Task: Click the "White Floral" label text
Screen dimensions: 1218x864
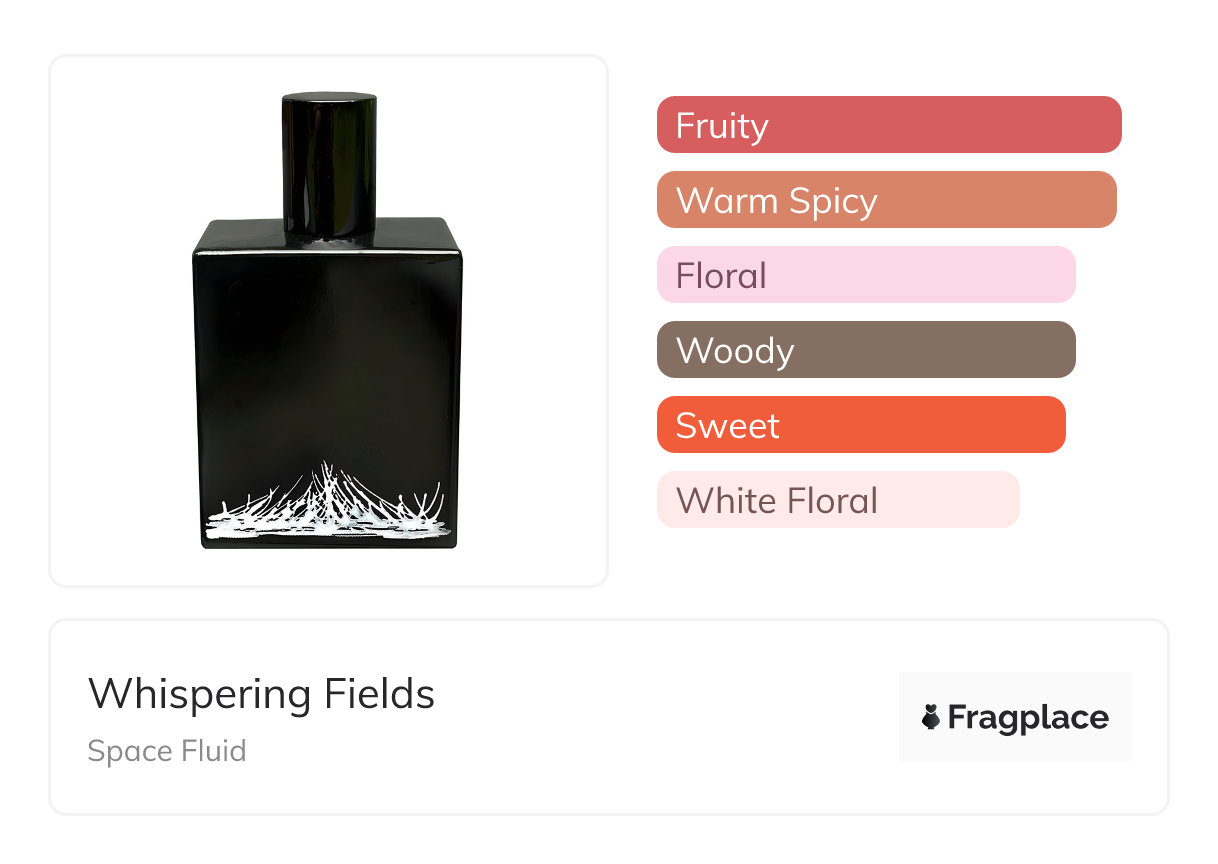Action: [776, 501]
